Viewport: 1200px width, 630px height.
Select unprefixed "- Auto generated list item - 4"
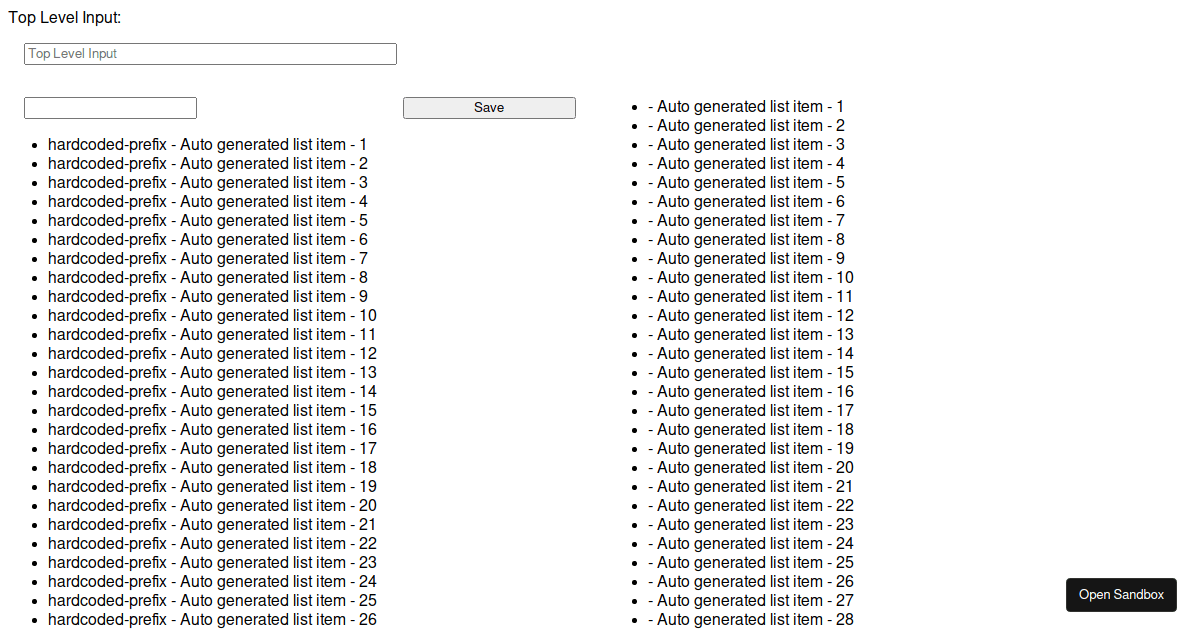click(746, 164)
